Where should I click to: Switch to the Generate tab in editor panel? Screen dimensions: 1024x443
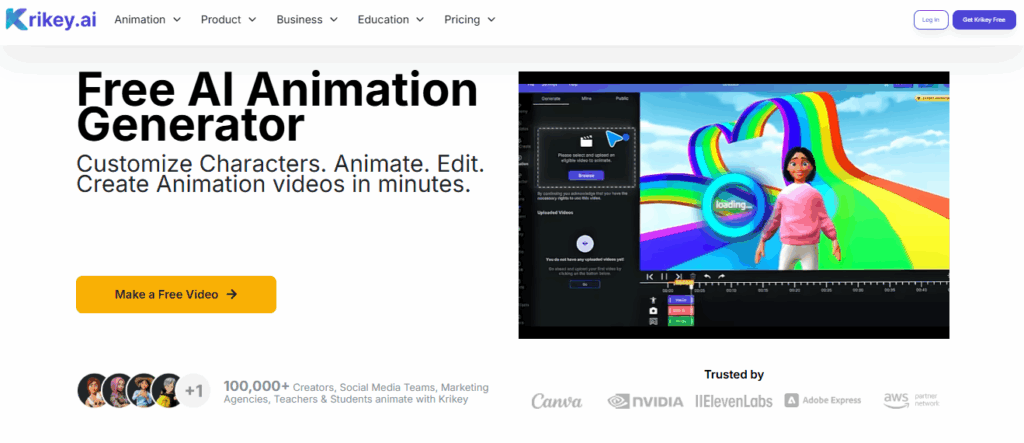(x=550, y=99)
